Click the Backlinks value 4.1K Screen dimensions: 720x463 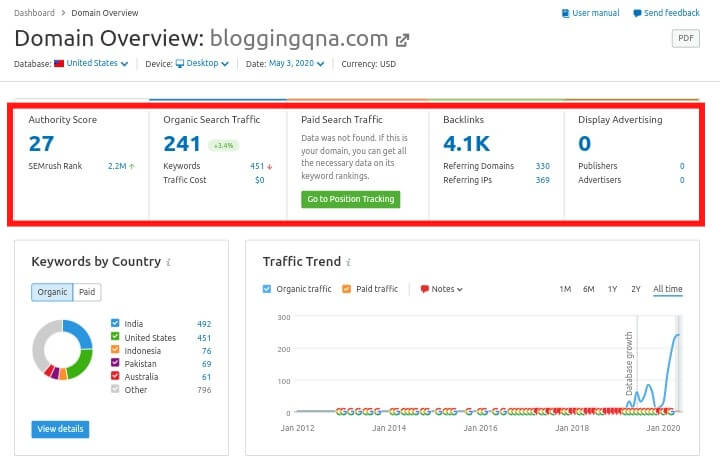(x=467, y=144)
